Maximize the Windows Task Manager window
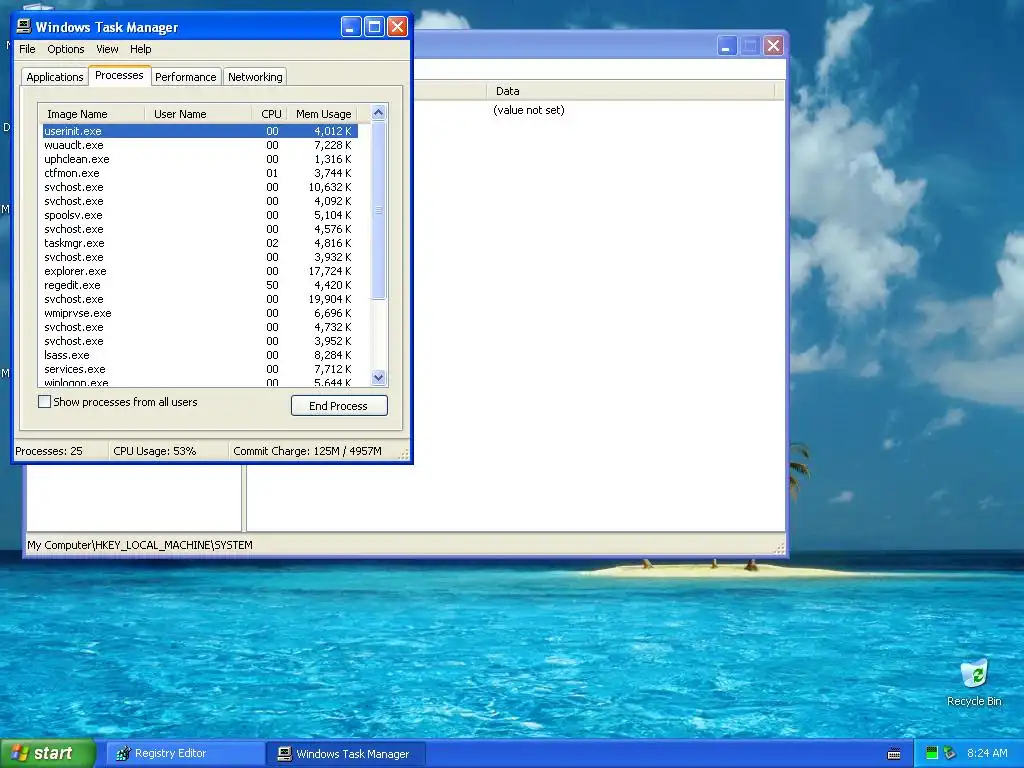The height and width of the screenshot is (768, 1024). pyautogui.click(x=374, y=27)
